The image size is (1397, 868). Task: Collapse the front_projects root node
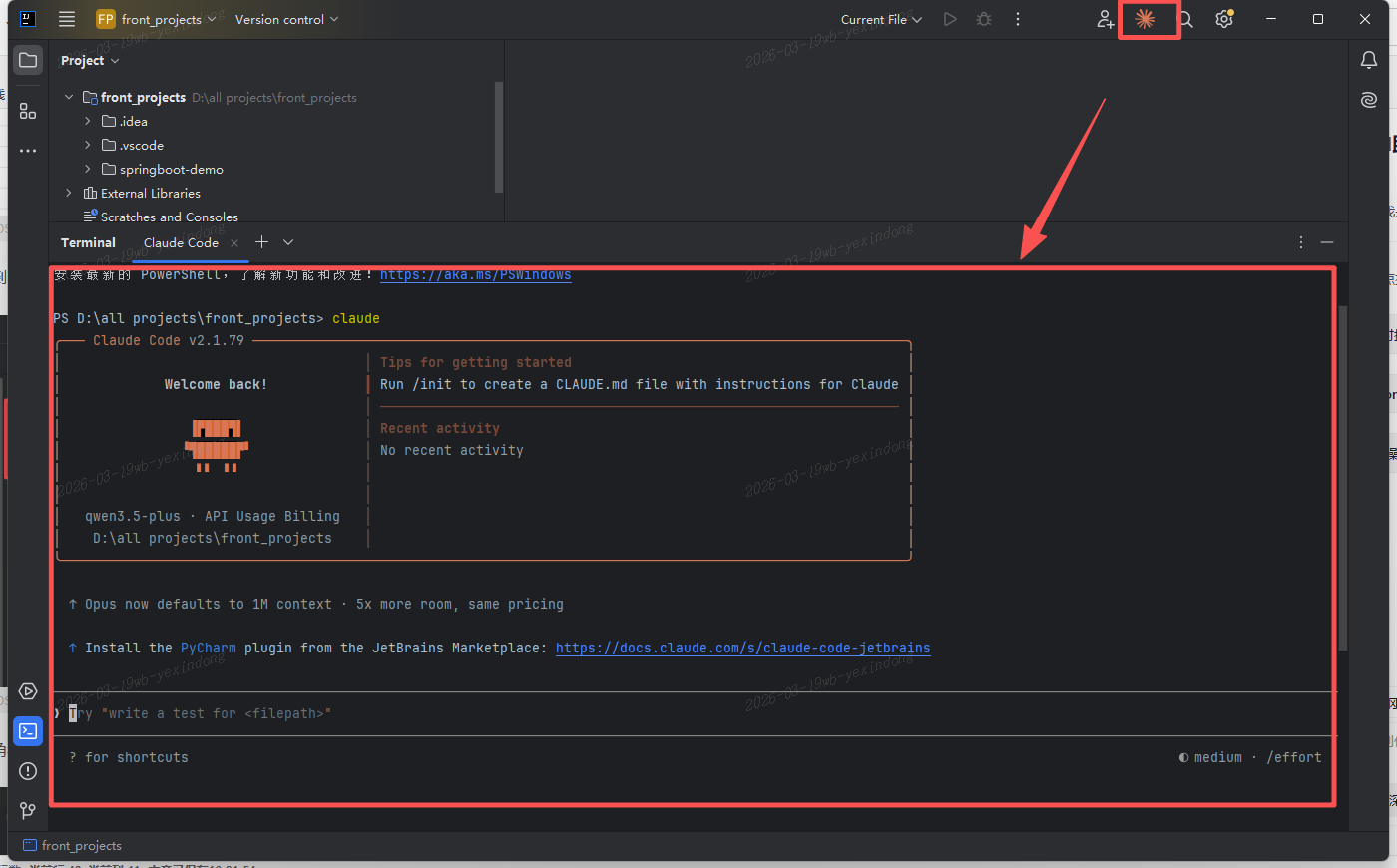point(69,97)
